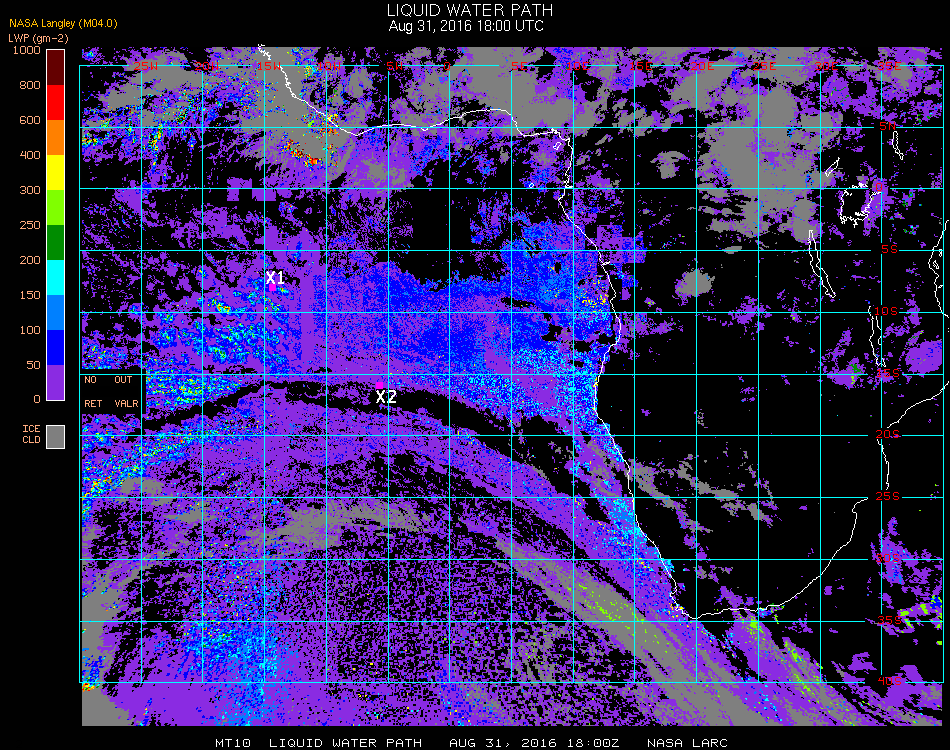Click the large 'LIQUID WATER PATH' title at top
Image resolution: width=950 pixels, height=750 pixels.
[x=470, y=10]
